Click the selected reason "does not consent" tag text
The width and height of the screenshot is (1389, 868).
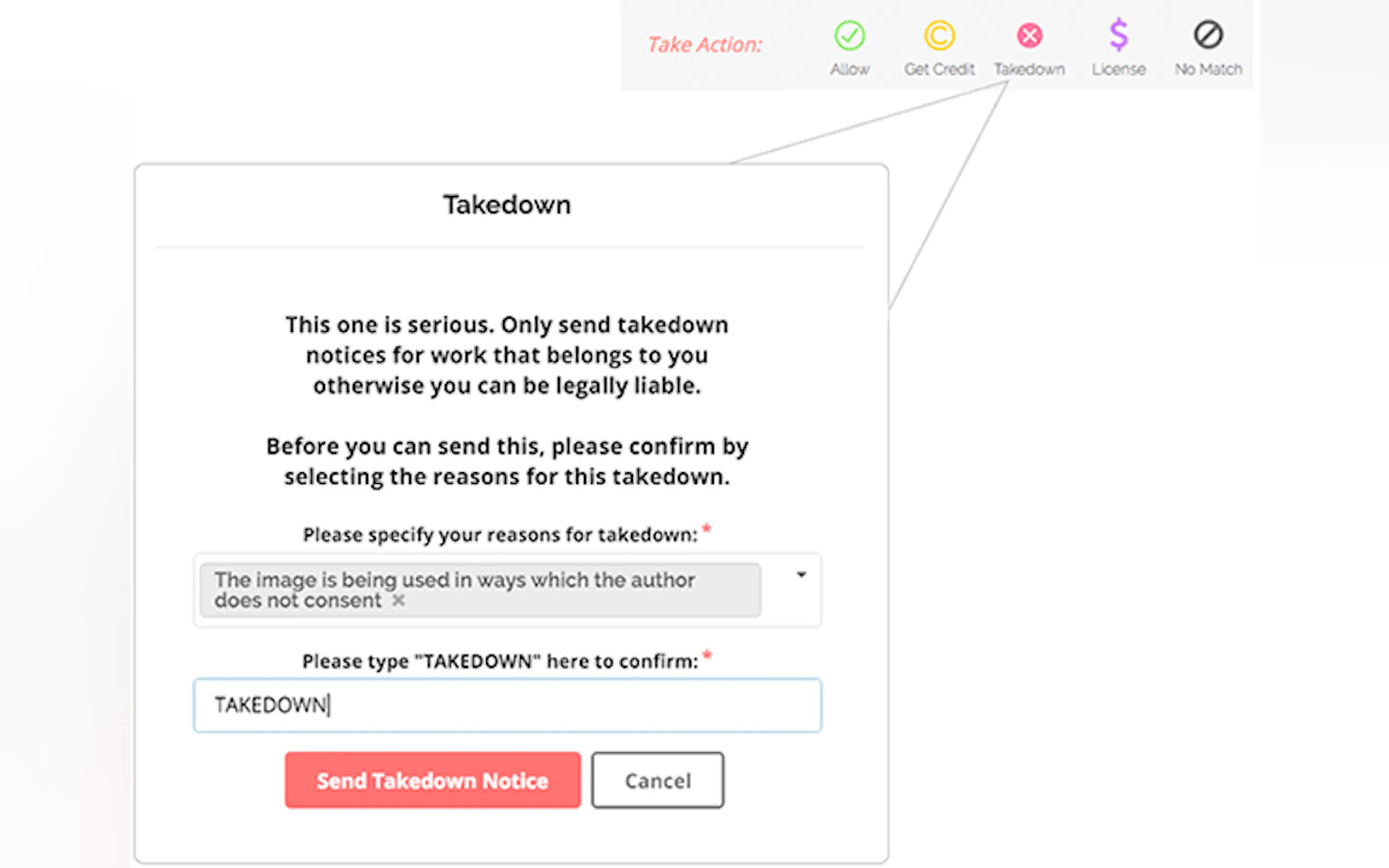pos(297,601)
